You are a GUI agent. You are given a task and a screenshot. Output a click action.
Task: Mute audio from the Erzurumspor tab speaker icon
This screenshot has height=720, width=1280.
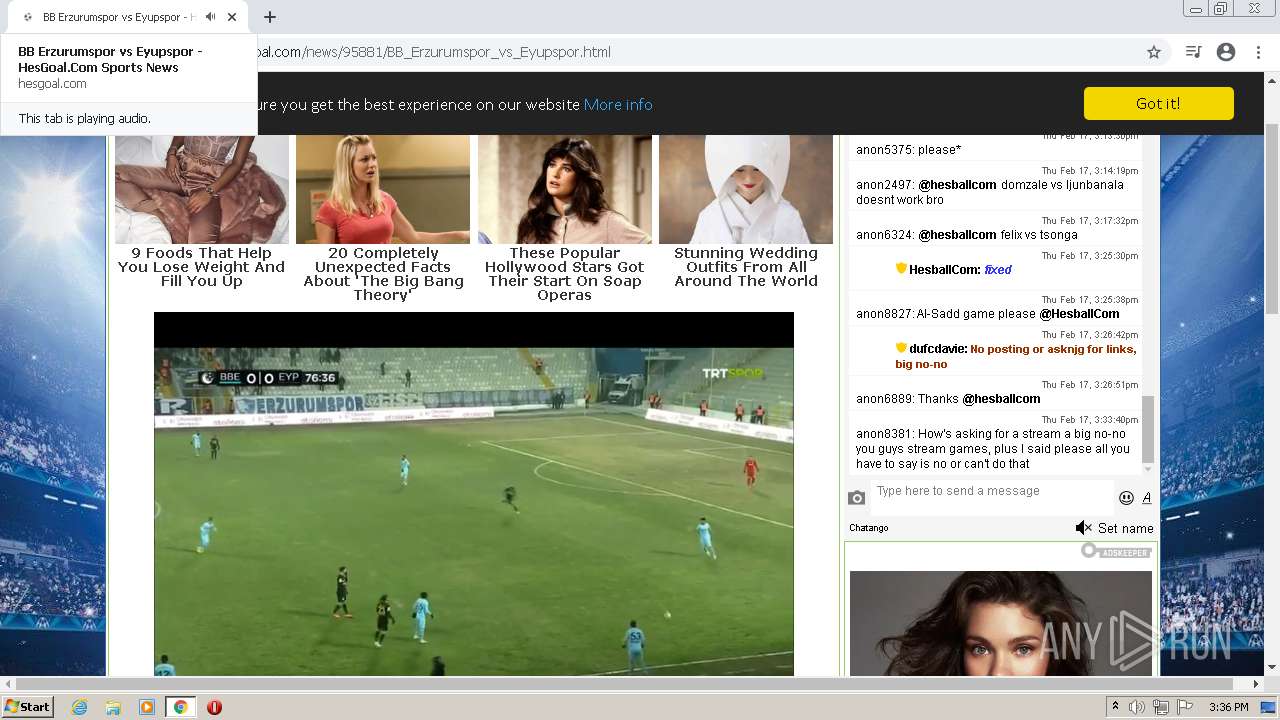(x=210, y=17)
